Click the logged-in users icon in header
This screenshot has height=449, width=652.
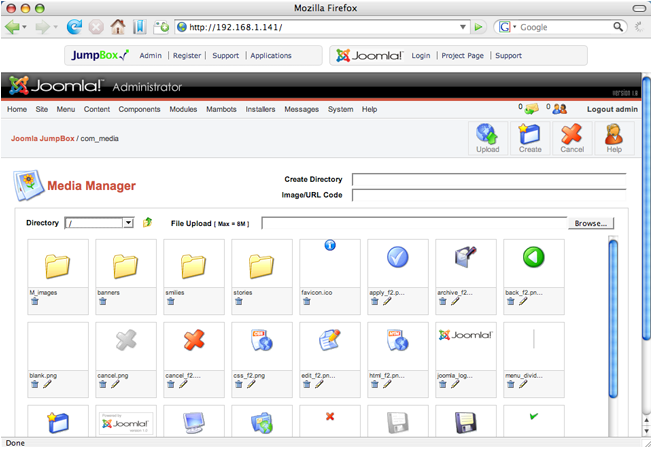[x=560, y=109]
